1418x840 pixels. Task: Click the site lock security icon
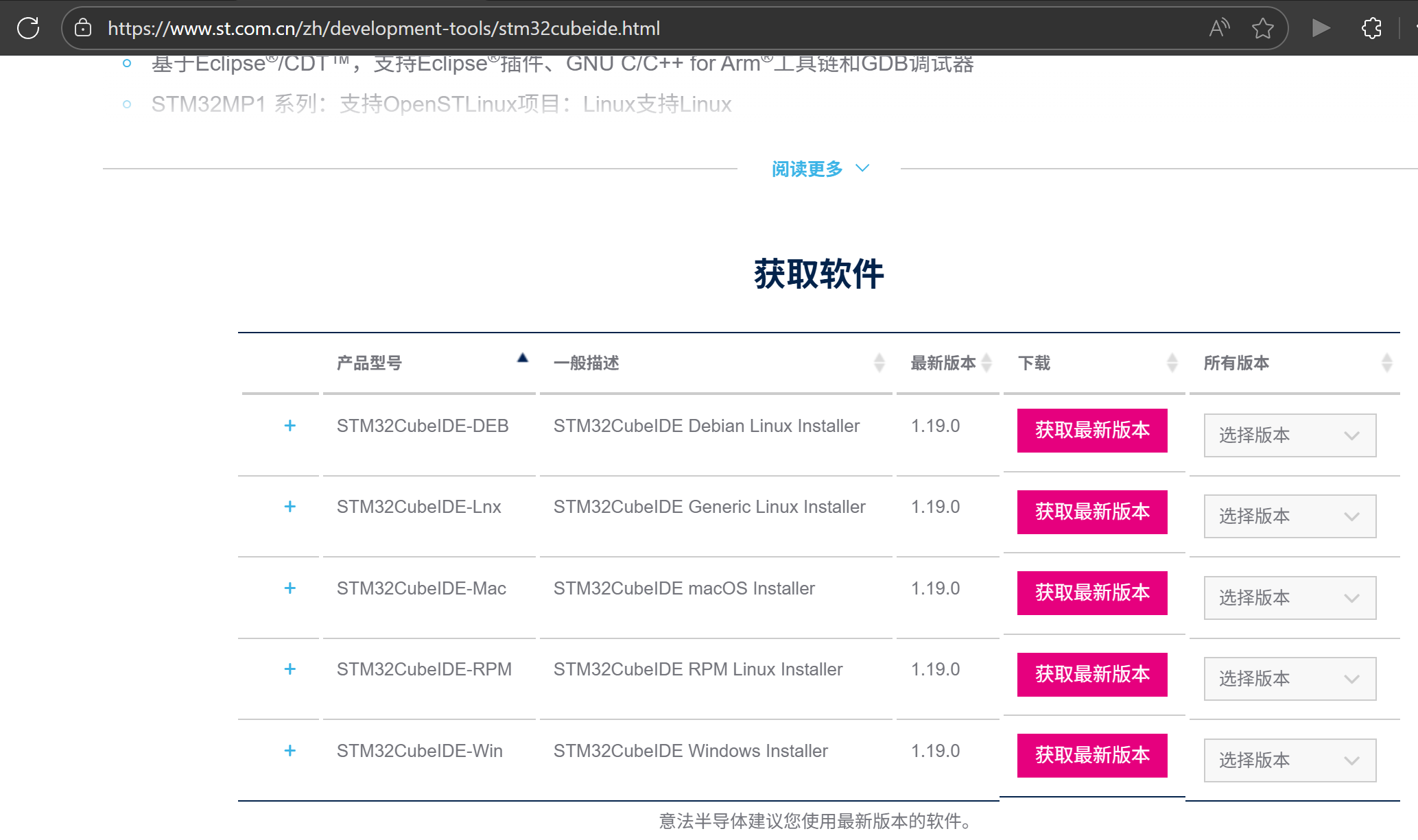83,28
